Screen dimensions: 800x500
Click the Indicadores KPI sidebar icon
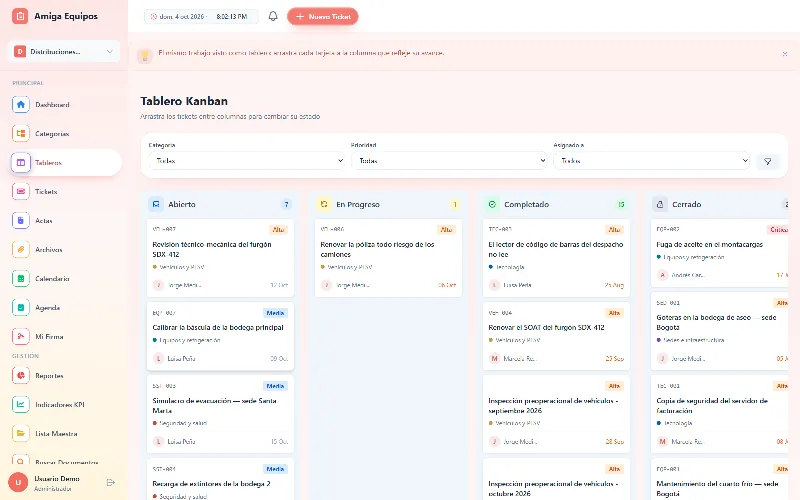click(21, 405)
